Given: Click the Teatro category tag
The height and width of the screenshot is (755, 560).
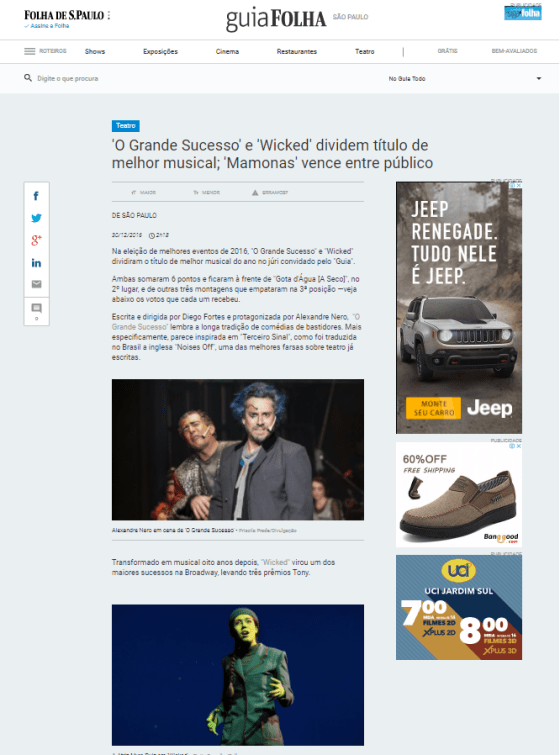Looking at the screenshot, I should click(x=126, y=126).
